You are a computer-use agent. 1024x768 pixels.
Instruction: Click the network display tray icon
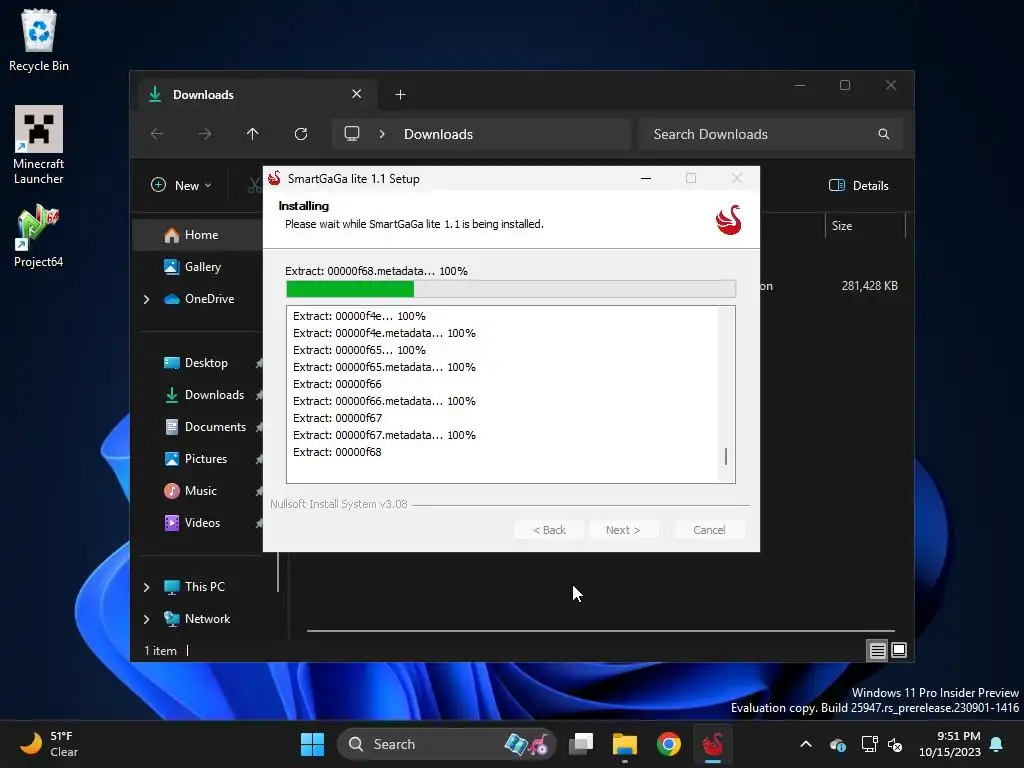coord(869,744)
